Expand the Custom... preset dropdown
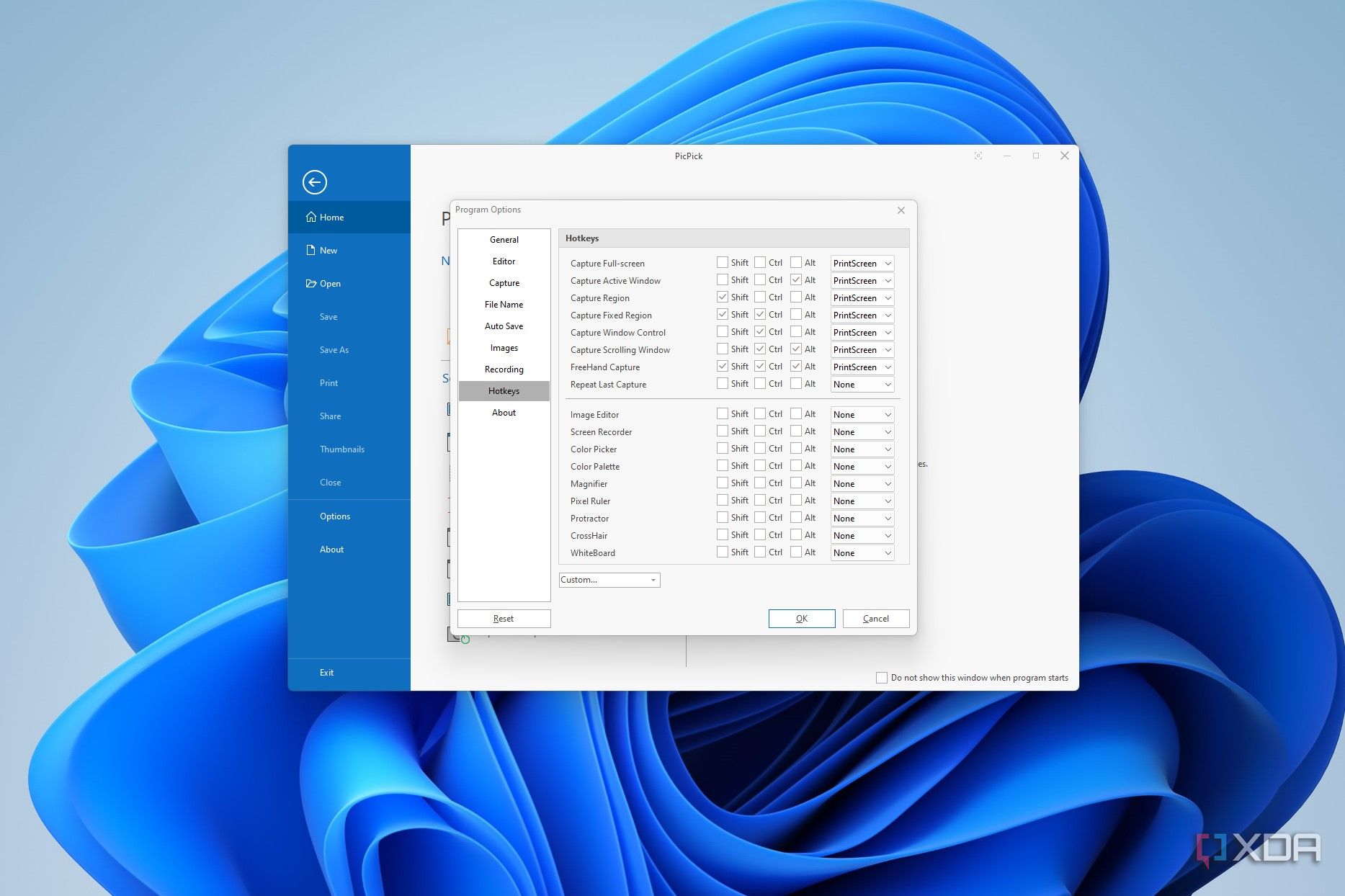 click(x=609, y=580)
